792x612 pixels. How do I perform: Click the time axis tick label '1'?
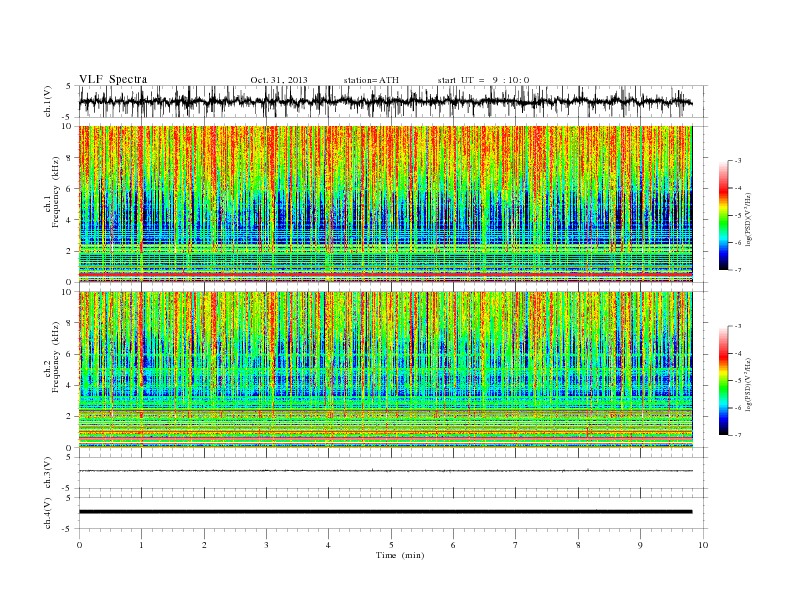[141, 545]
